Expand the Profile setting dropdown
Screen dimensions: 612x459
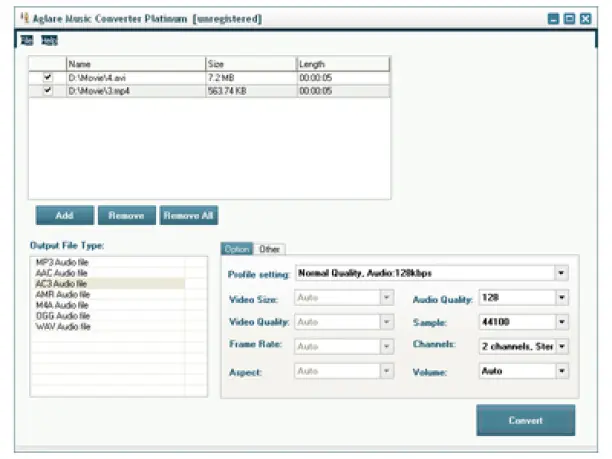tap(561, 273)
